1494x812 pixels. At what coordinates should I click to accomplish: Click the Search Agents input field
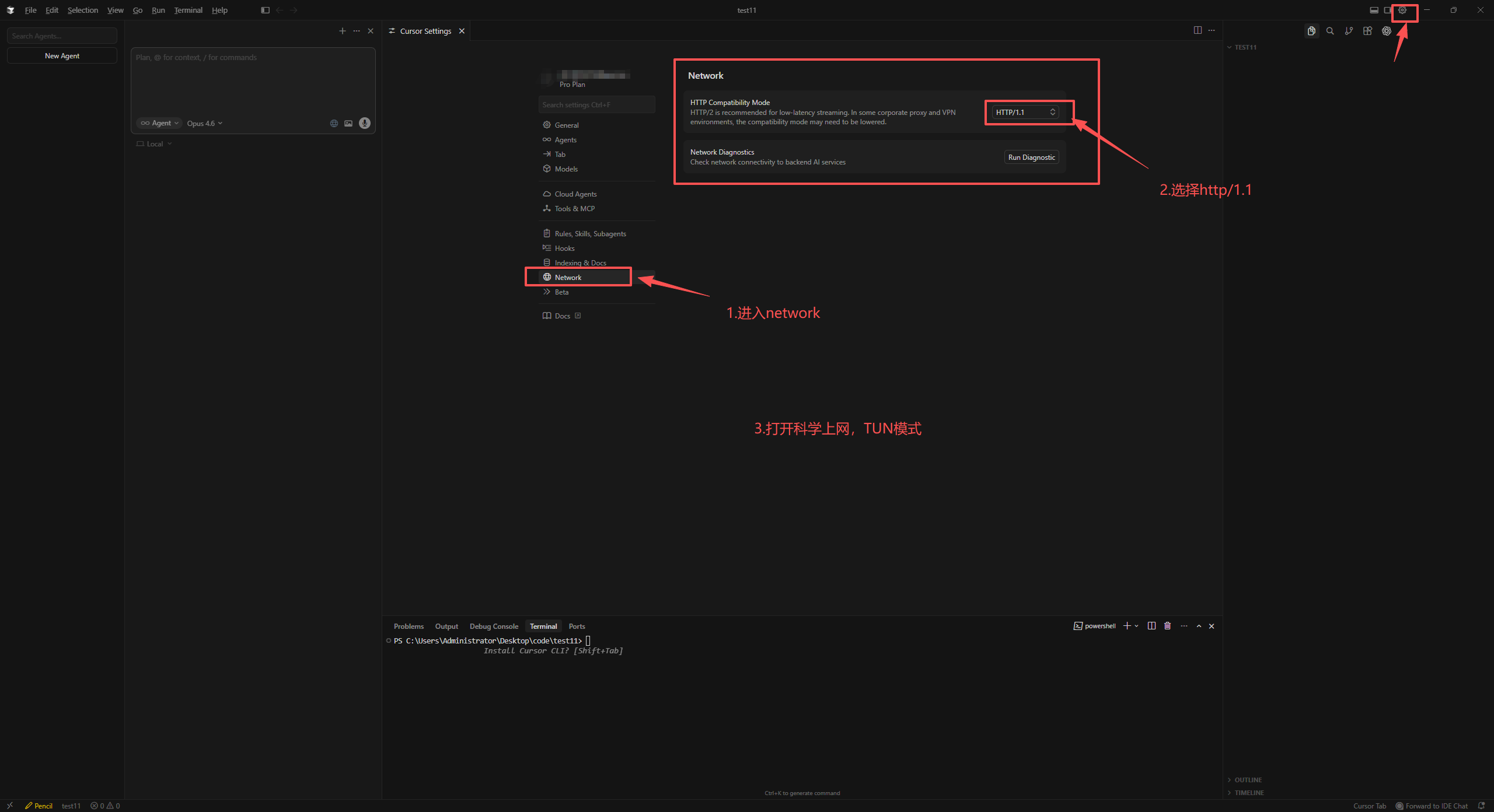point(62,36)
